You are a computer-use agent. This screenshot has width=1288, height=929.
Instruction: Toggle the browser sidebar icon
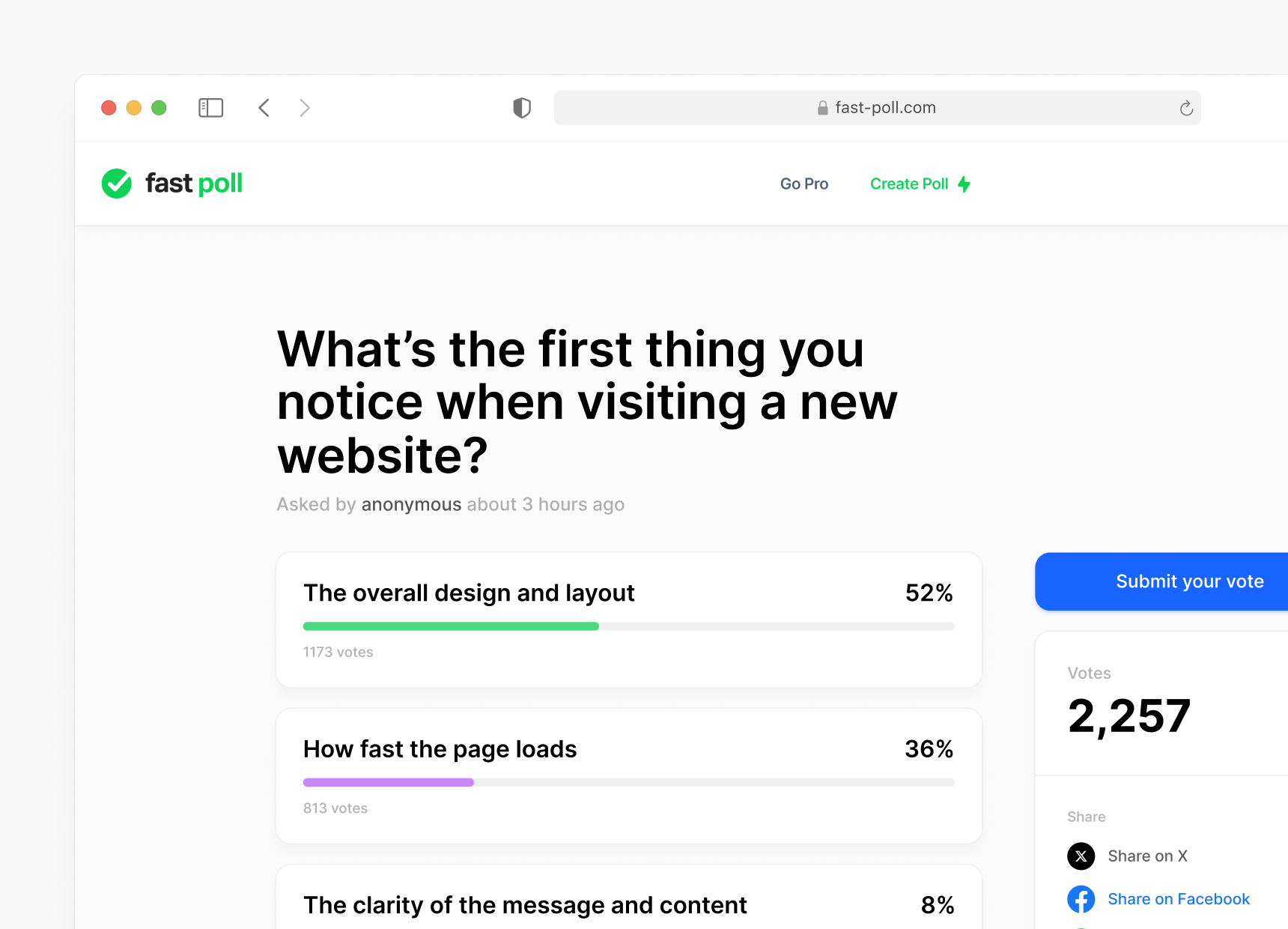pos(210,108)
